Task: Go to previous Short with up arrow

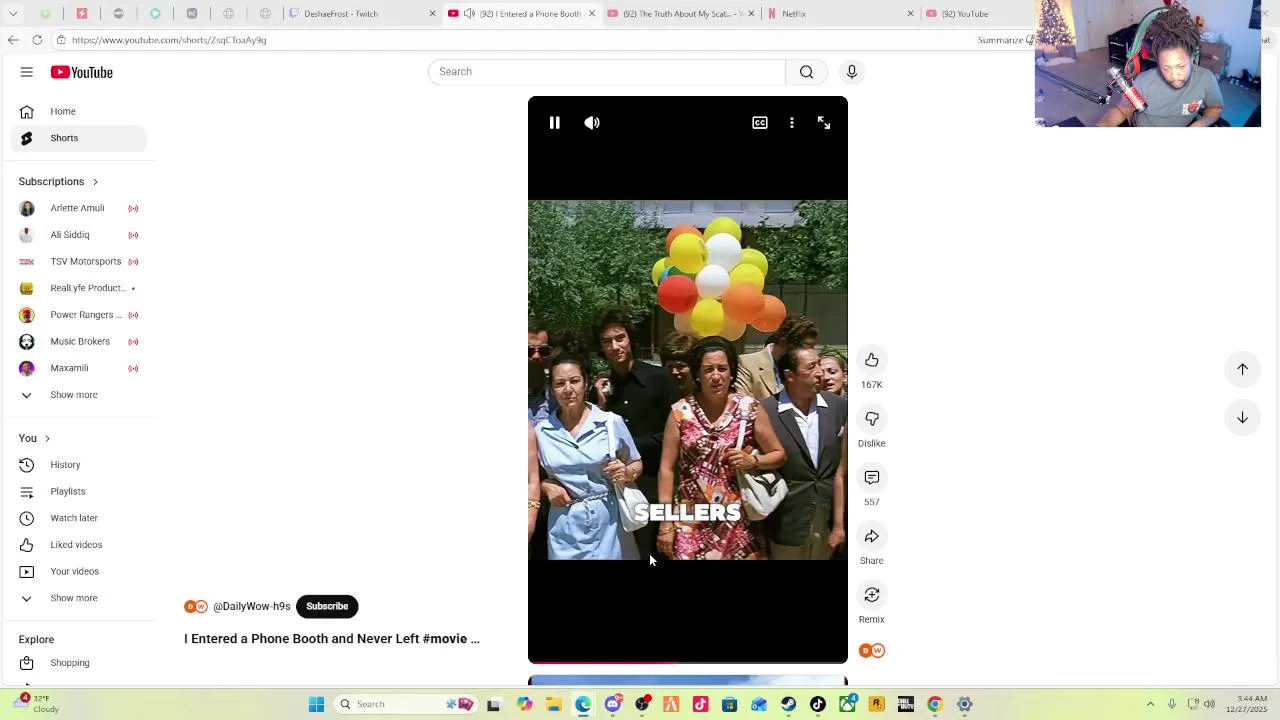Action: coord(1242,369)
